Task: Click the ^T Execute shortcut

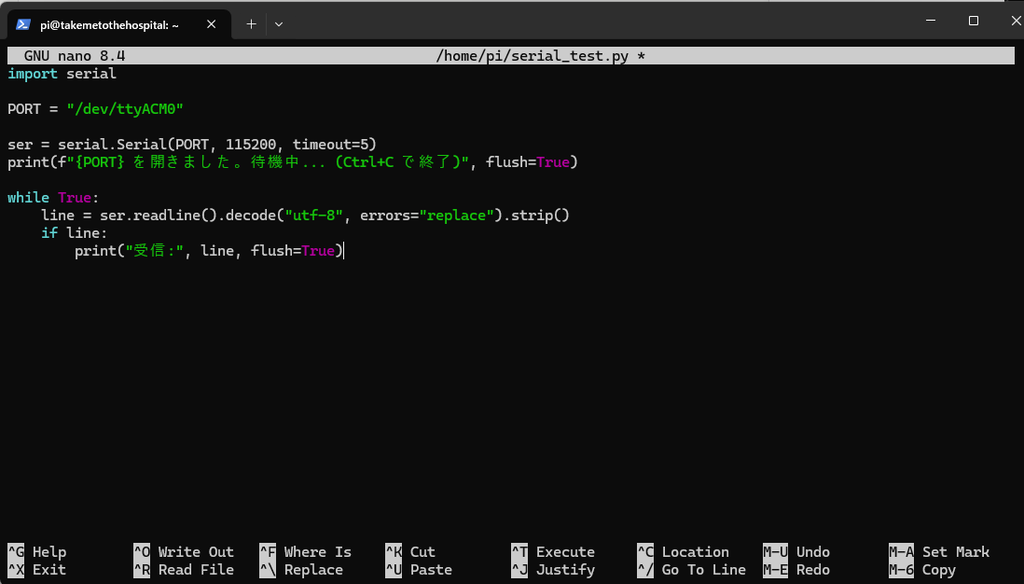Action: 553,552
